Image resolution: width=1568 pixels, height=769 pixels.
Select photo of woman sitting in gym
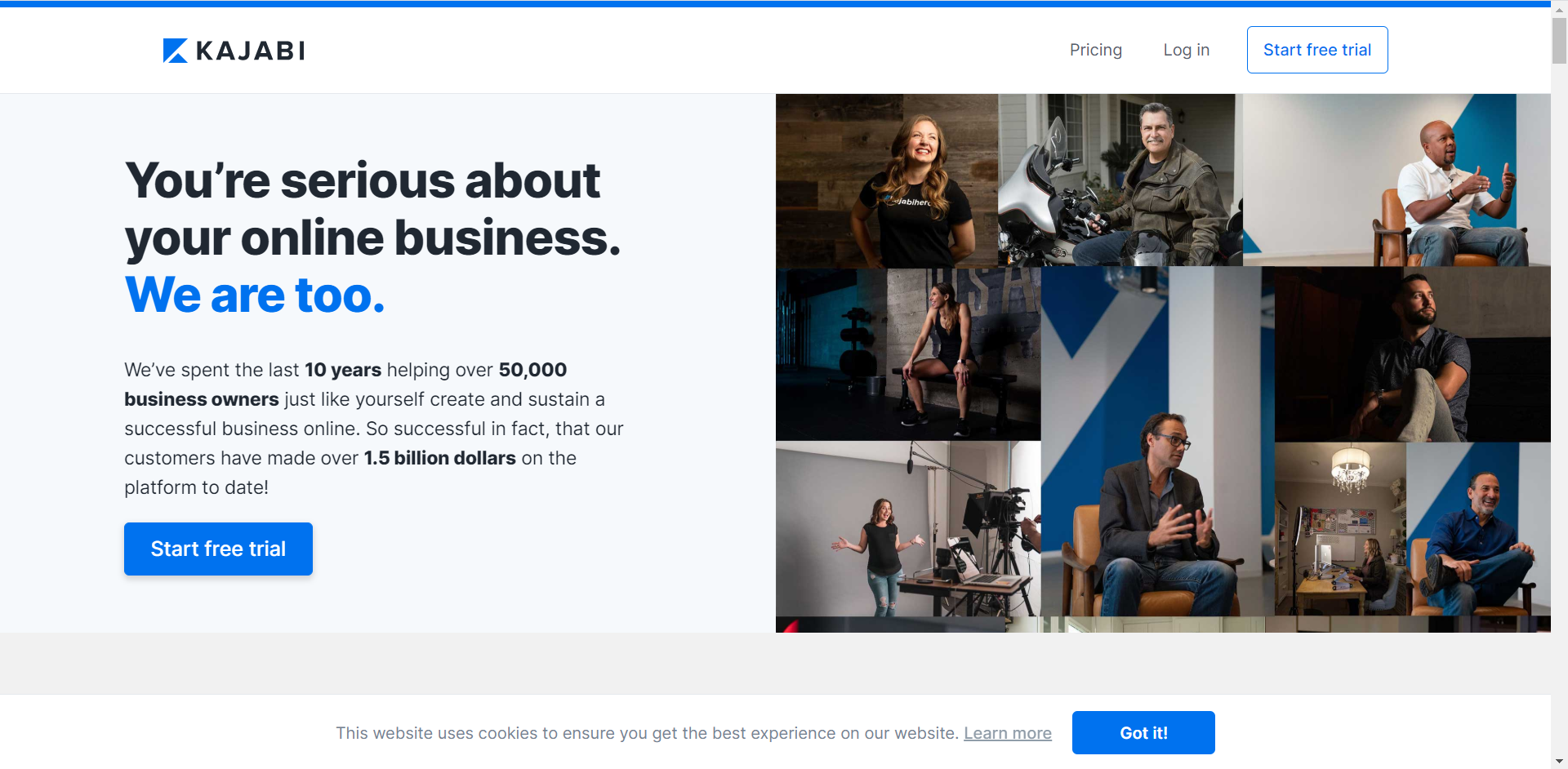pyautogui.click(x=908, y=354)
